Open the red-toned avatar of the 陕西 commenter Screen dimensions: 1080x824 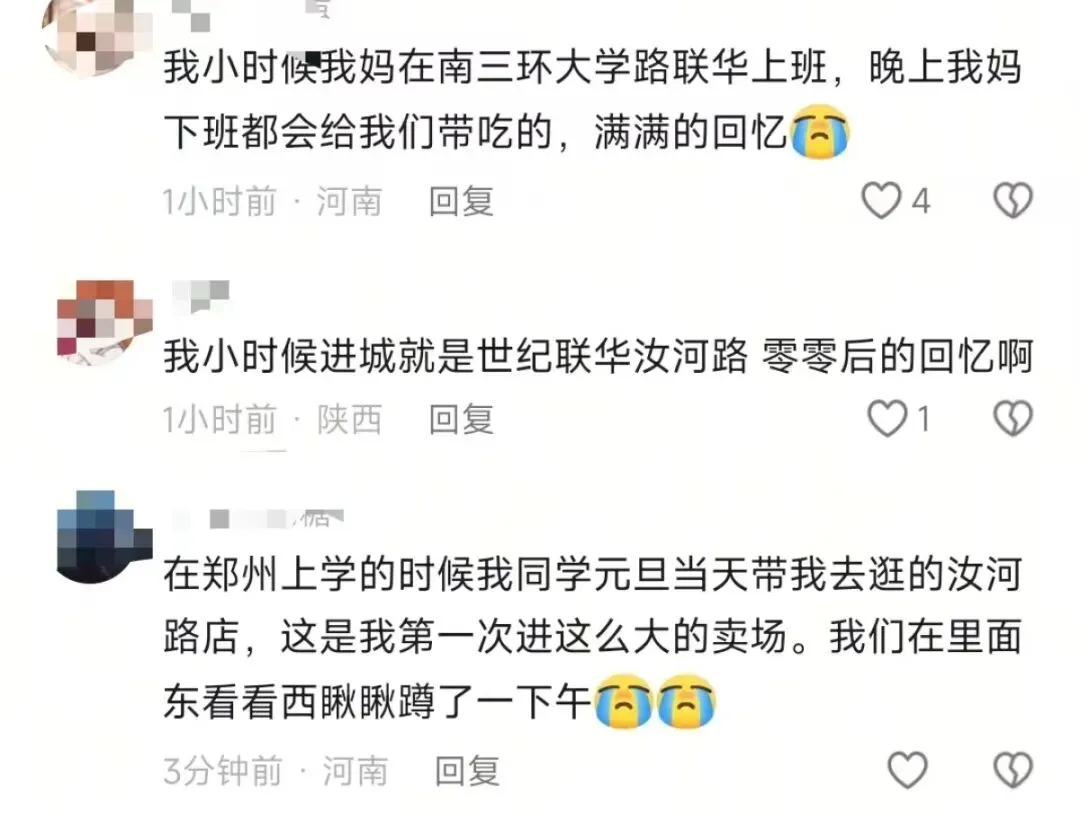(105, 322)
